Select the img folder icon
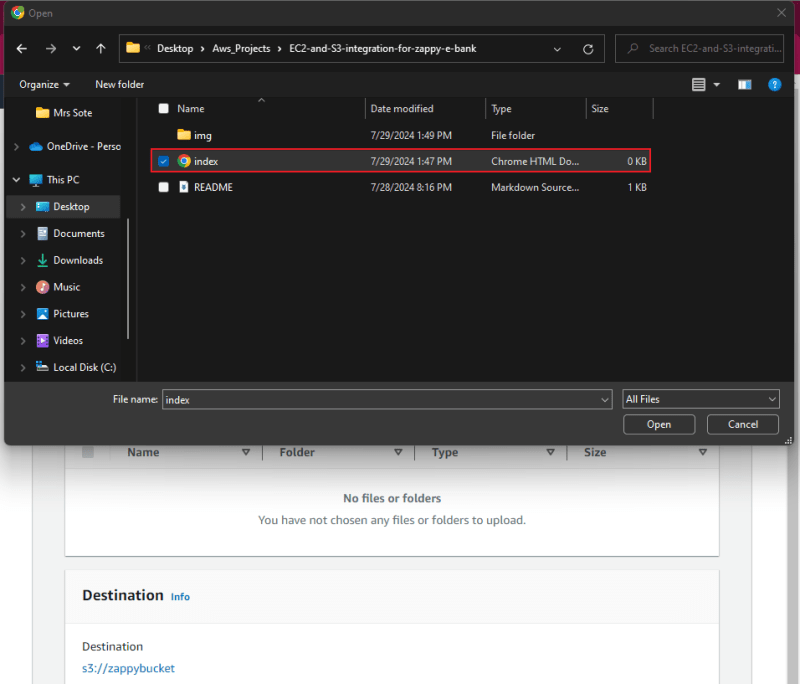The image size is (800, 684). [184, 135]
